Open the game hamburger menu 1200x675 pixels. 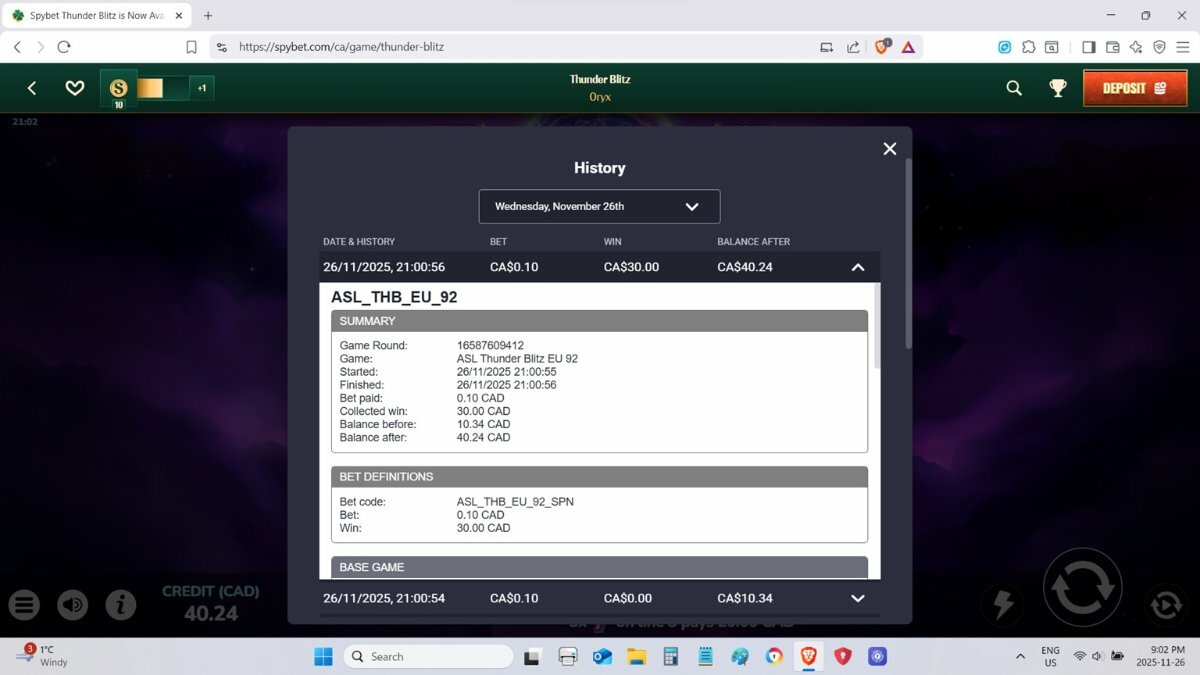tap(25, 604)
